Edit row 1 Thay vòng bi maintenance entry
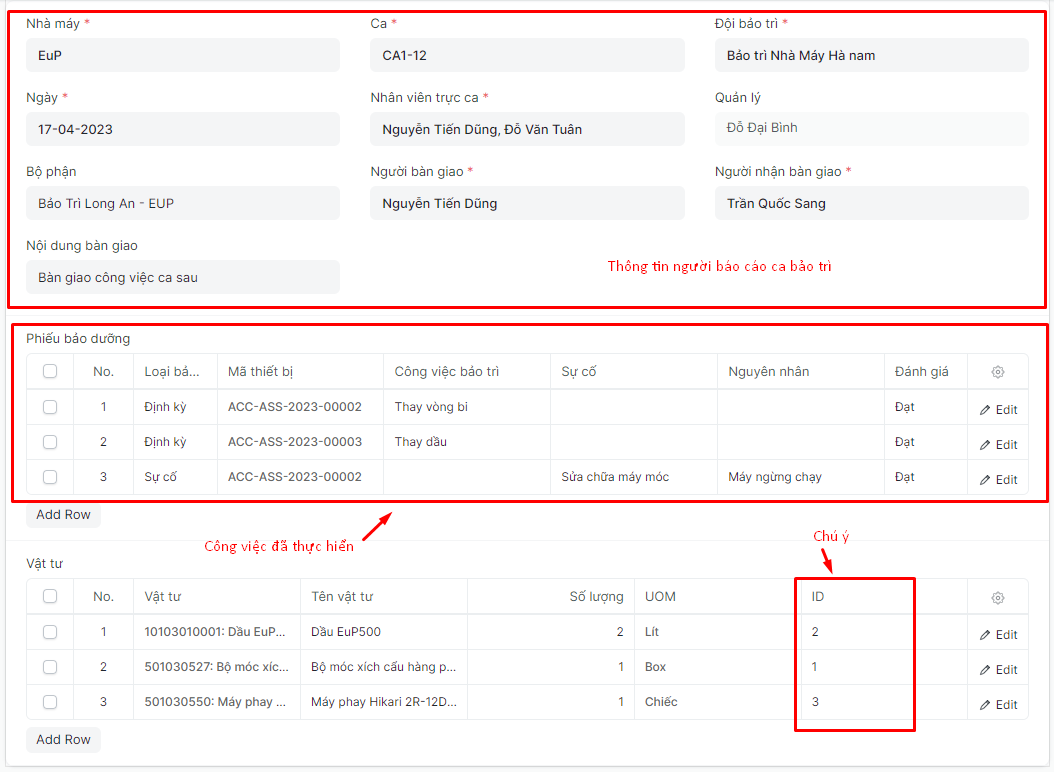Screen dimensions: 1054x772 click(998, 410)
